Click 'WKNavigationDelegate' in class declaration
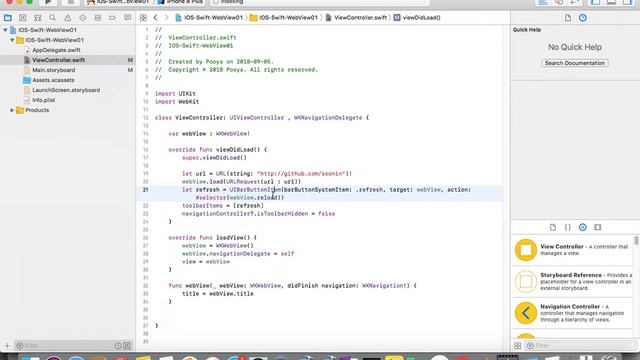The image size is (640, 360). [x=328, y=118]
